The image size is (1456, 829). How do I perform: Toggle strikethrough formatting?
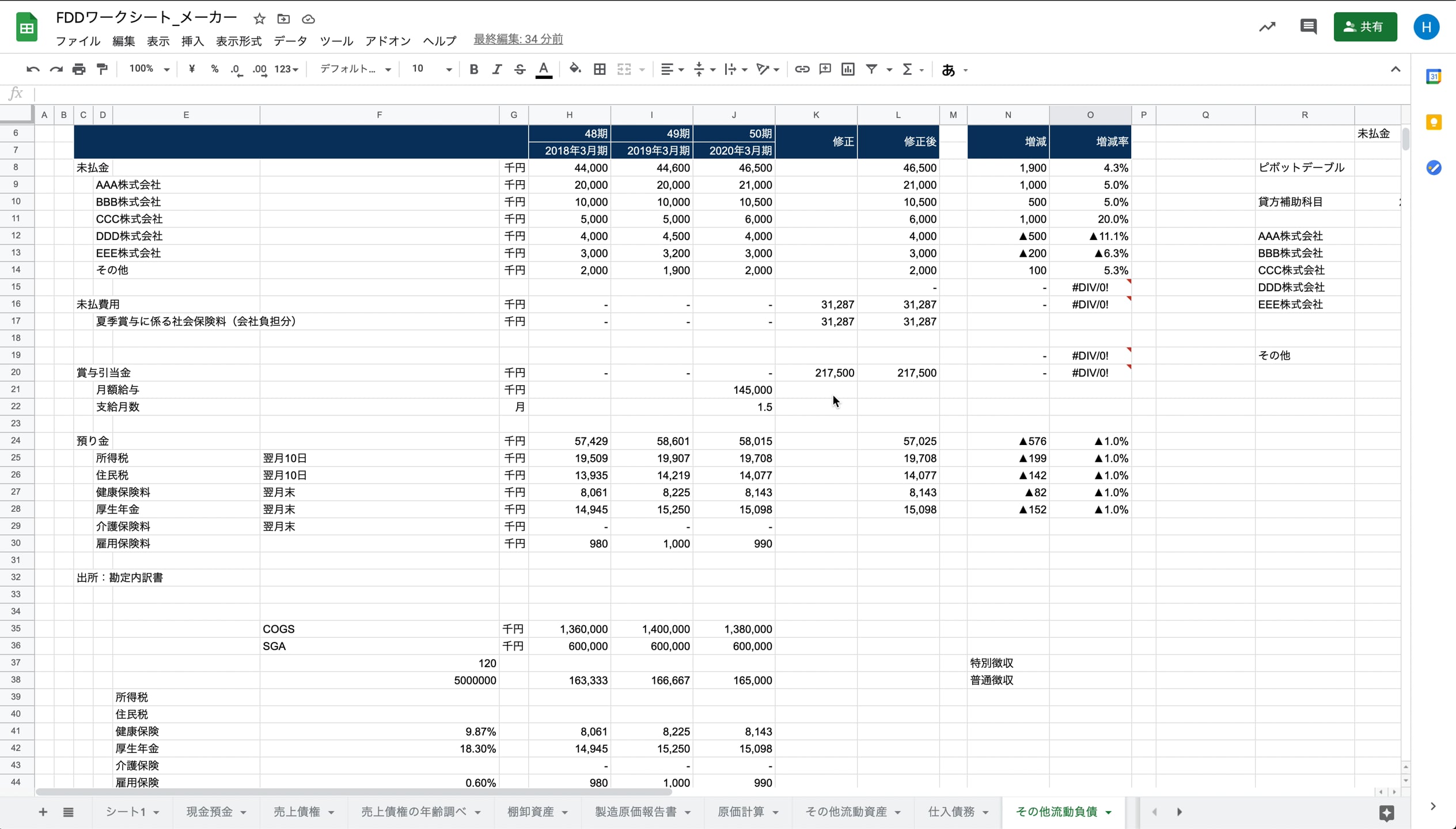point(520,70)
